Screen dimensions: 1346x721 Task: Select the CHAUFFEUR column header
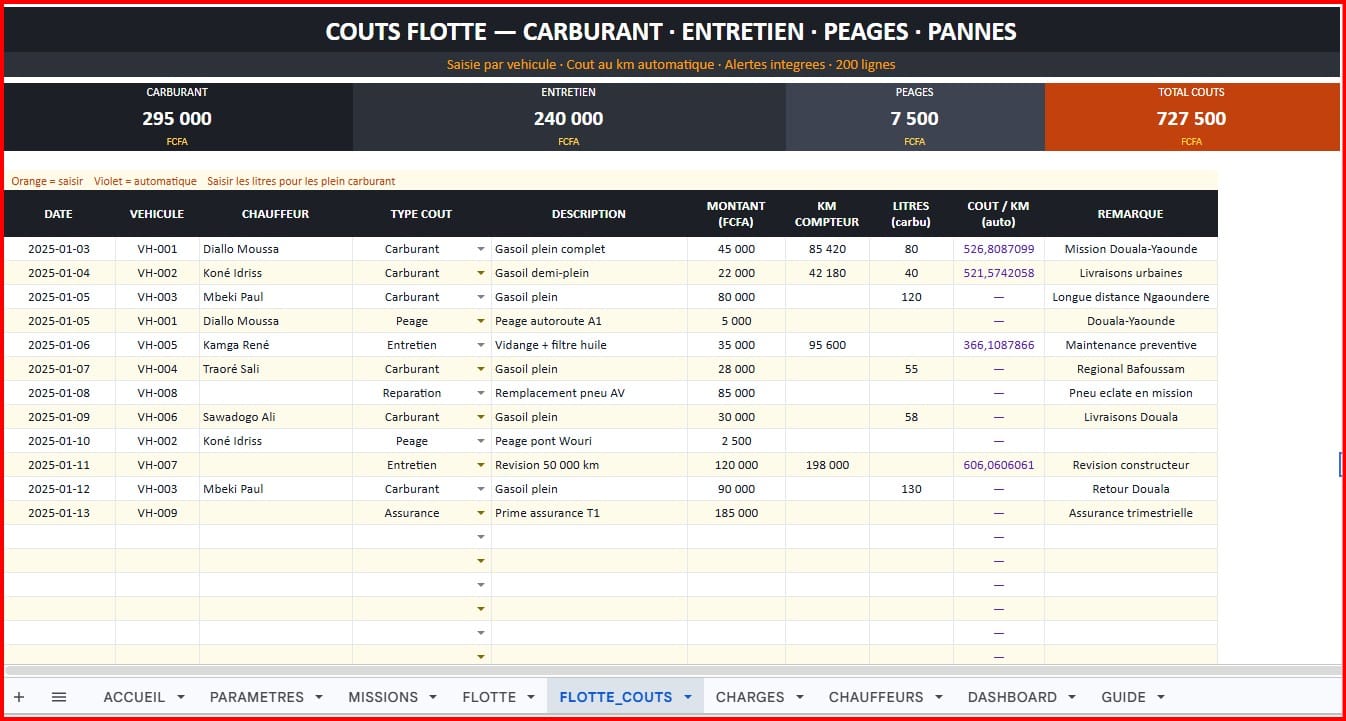tap(276, 214)
